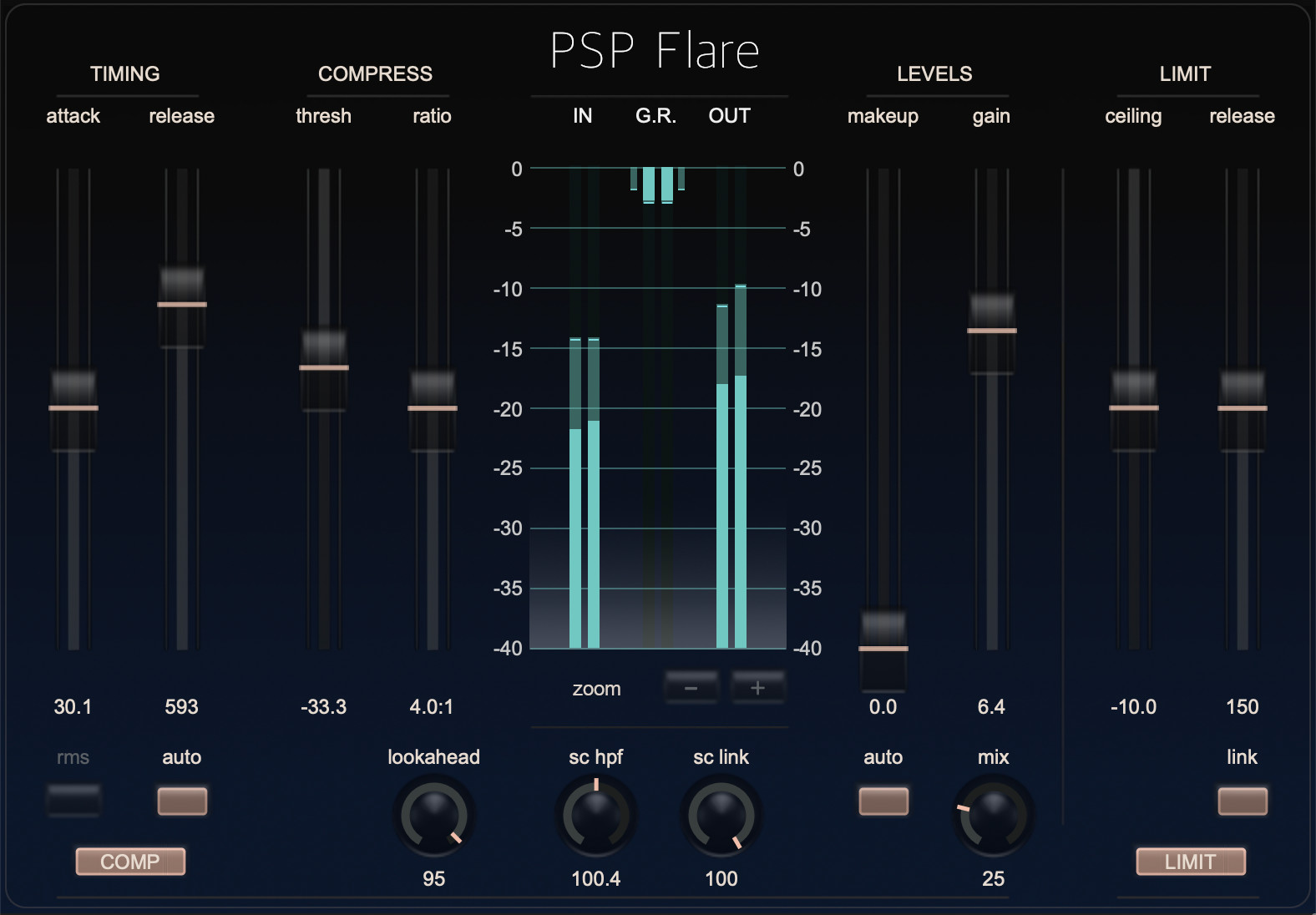
Task: Click the gain slider handle
Action: click(x=991, y=331)
